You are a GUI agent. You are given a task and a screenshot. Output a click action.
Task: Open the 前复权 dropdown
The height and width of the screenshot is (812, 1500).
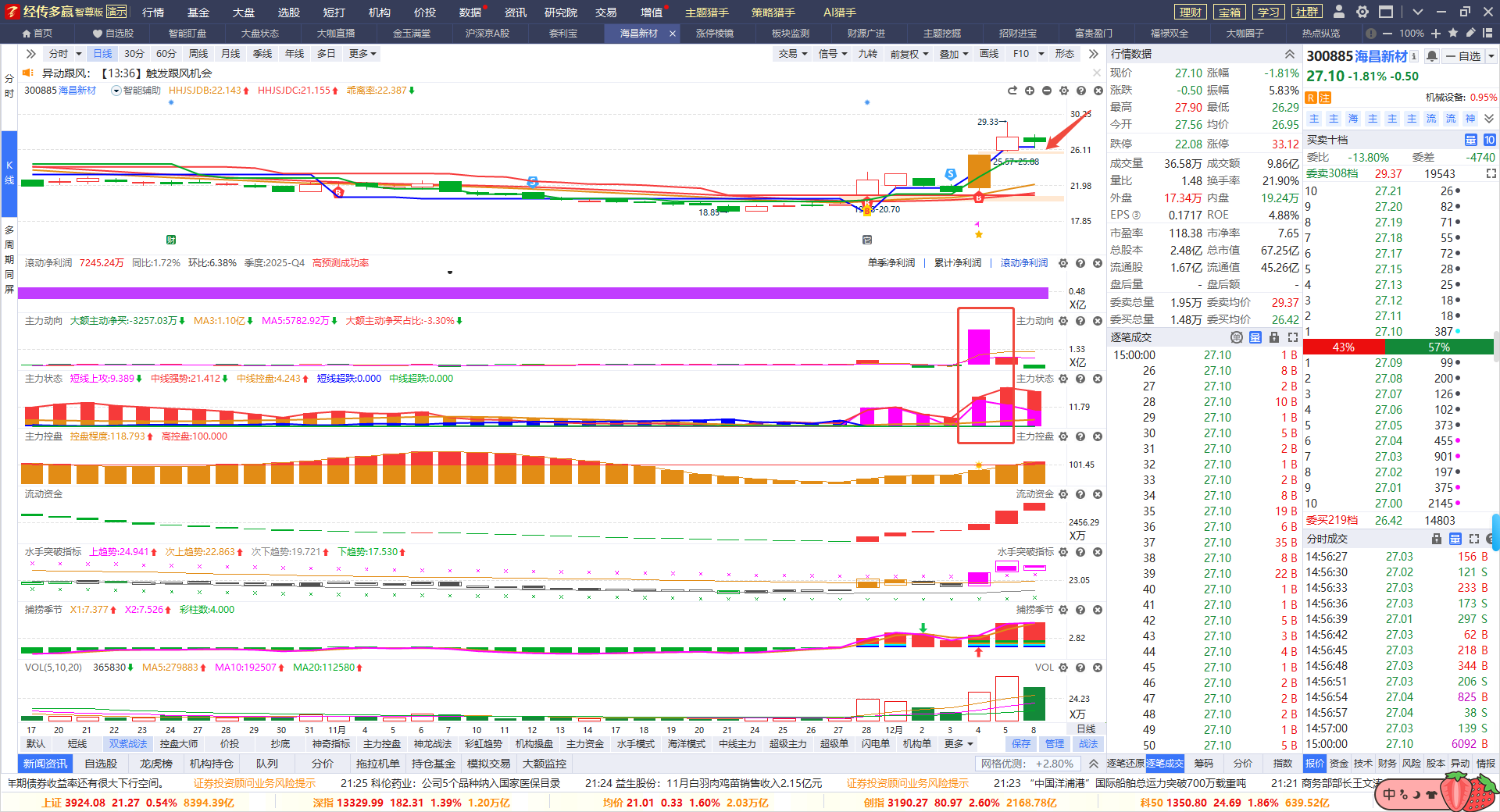coord(909,54)
